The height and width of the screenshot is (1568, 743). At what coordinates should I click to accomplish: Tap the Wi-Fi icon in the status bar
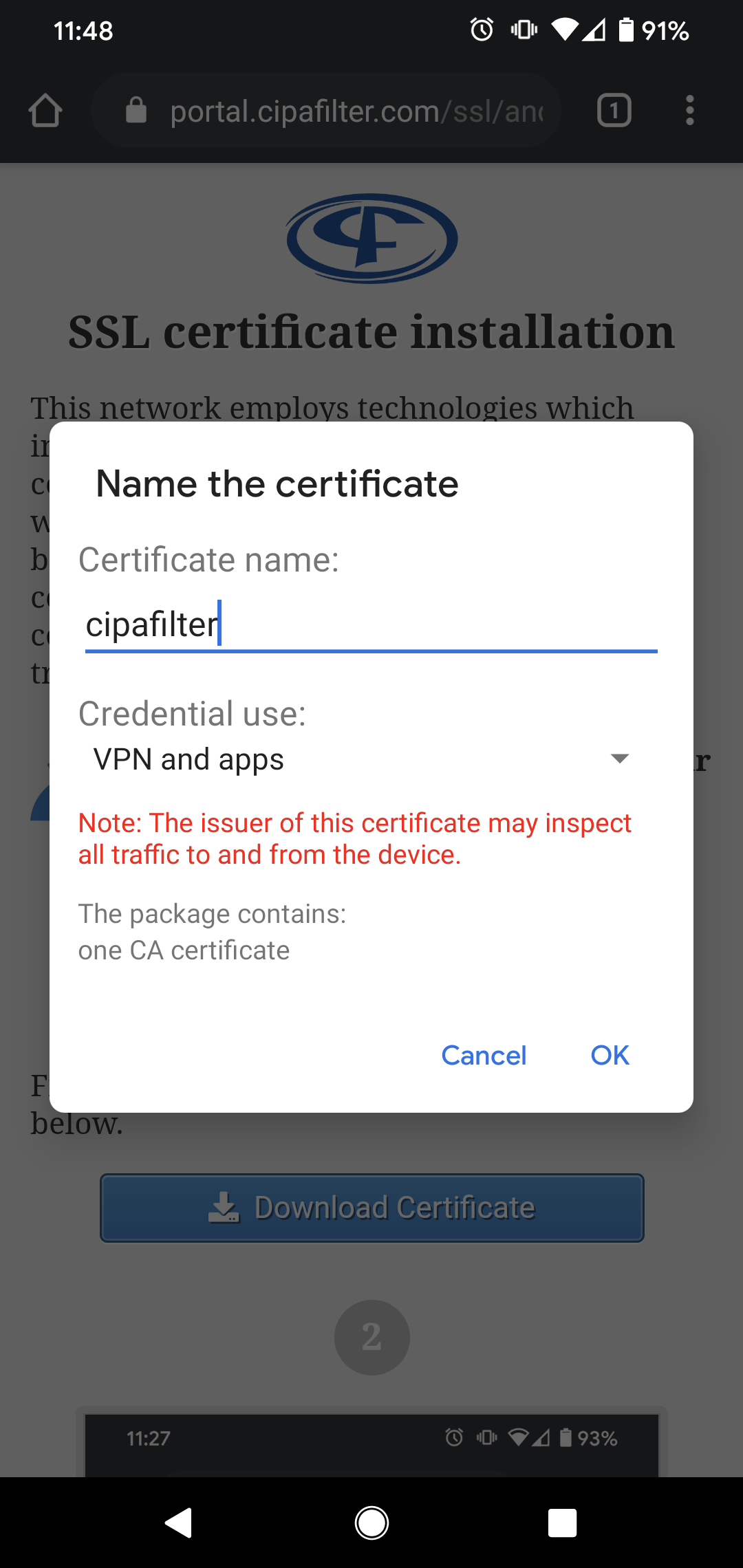coord(564,29)
